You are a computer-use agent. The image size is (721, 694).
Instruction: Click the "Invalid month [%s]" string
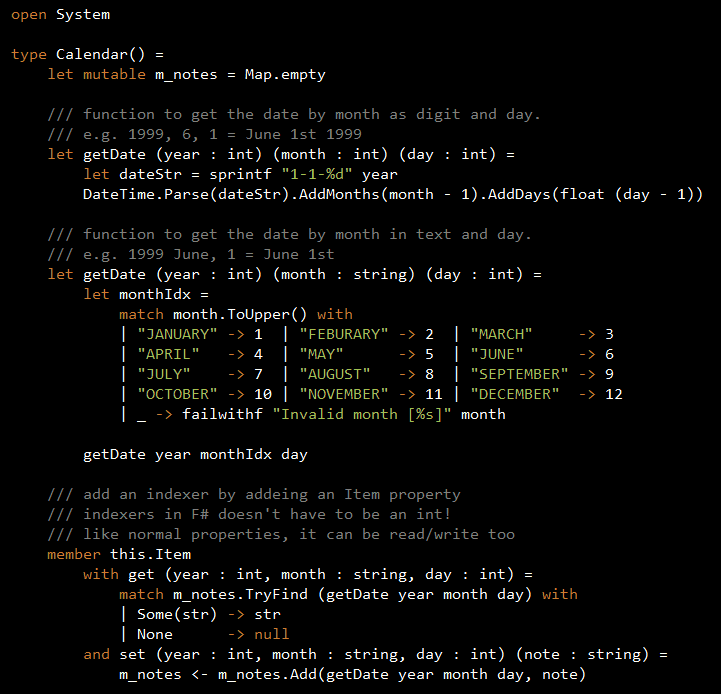point(366,414)
